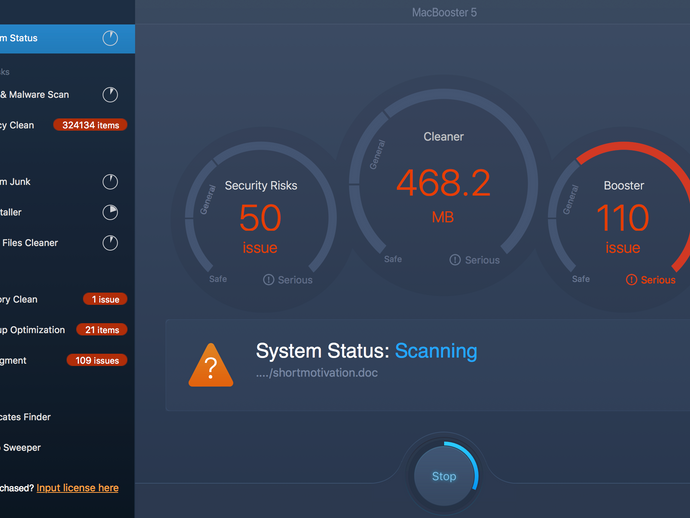
Task: Click the Files Cleaner progress clock icon
Action: coord(110,243)
